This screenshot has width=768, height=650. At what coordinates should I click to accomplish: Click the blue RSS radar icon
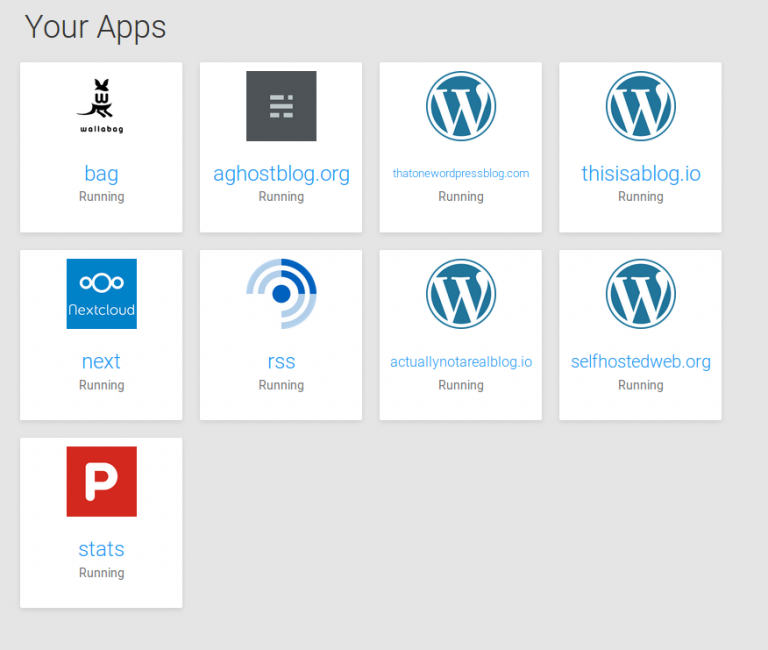tap(281, 294)
